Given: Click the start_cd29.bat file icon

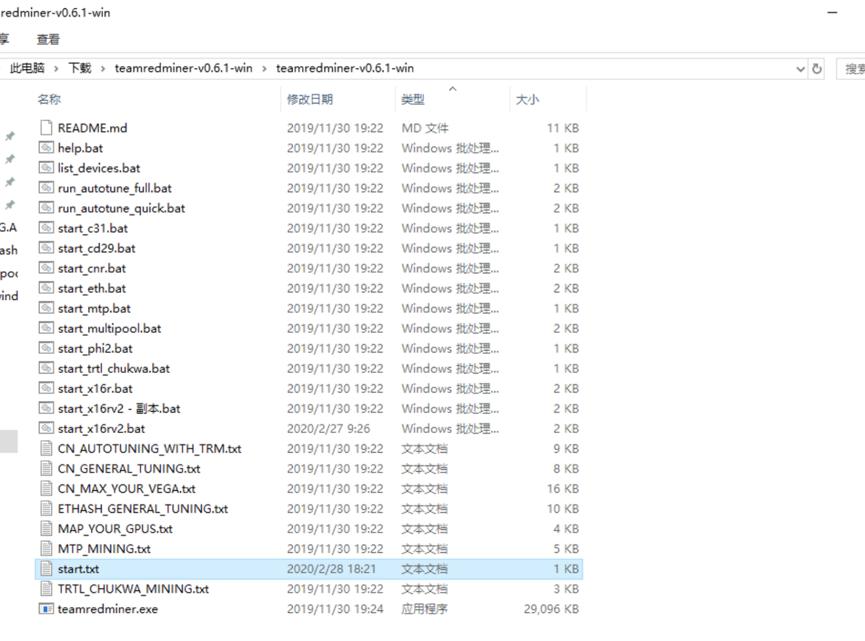Looking at the screenshot, I should (46, 248).
